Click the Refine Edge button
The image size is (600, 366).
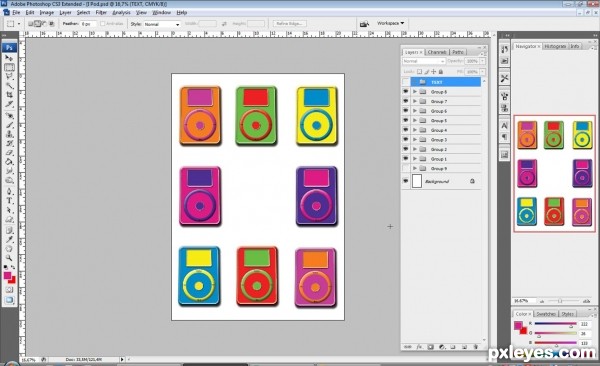[x=289, y=24]
